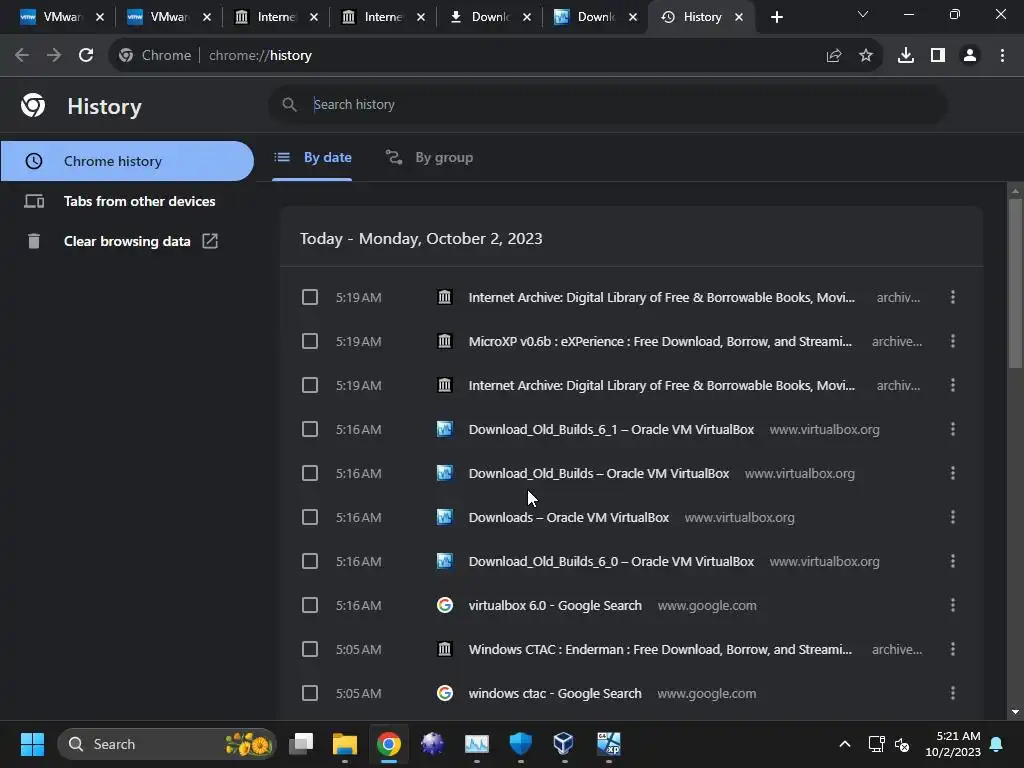Open the Windows CTAC Enderman history link
Screen dimensions: 1024x768
[660, 650]
